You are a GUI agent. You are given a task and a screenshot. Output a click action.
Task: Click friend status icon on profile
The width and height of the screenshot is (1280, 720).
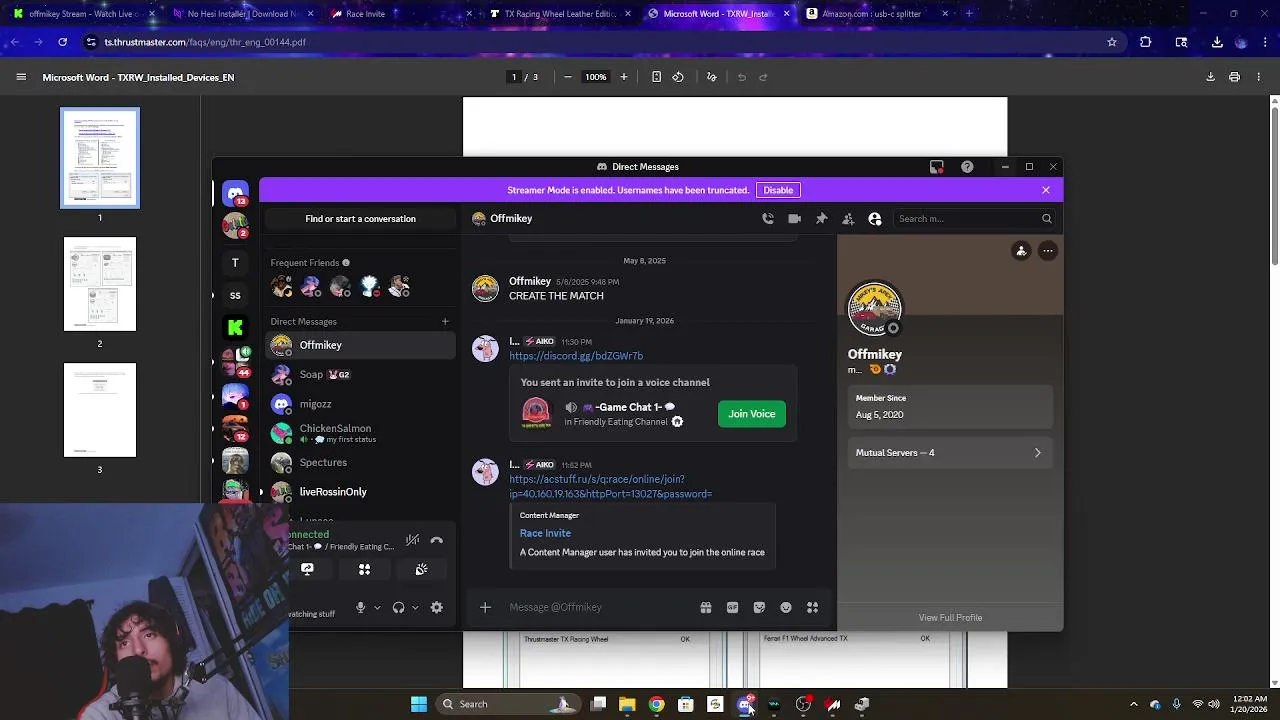coord(1021,251)
